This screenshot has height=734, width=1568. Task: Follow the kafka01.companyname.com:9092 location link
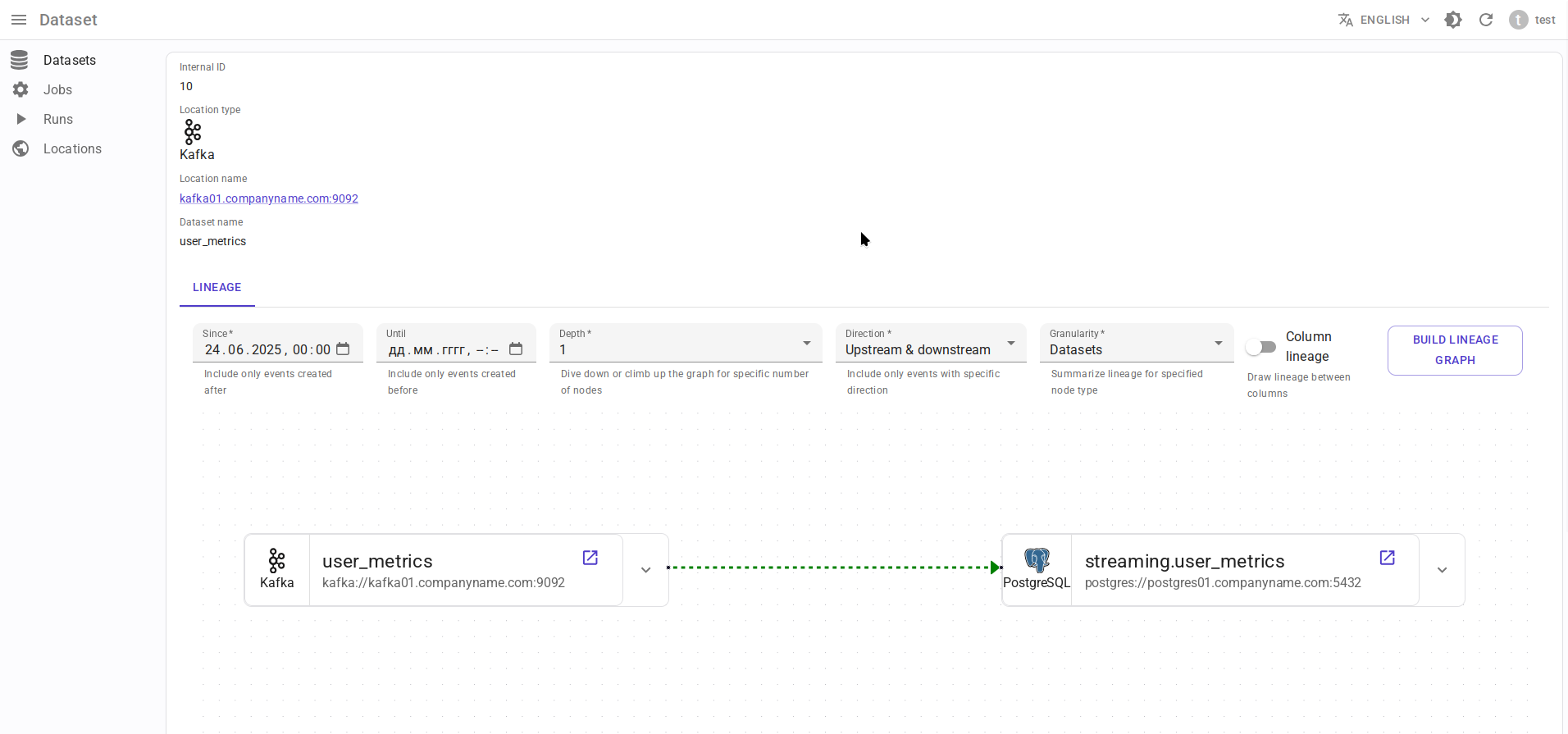[269, 198]
